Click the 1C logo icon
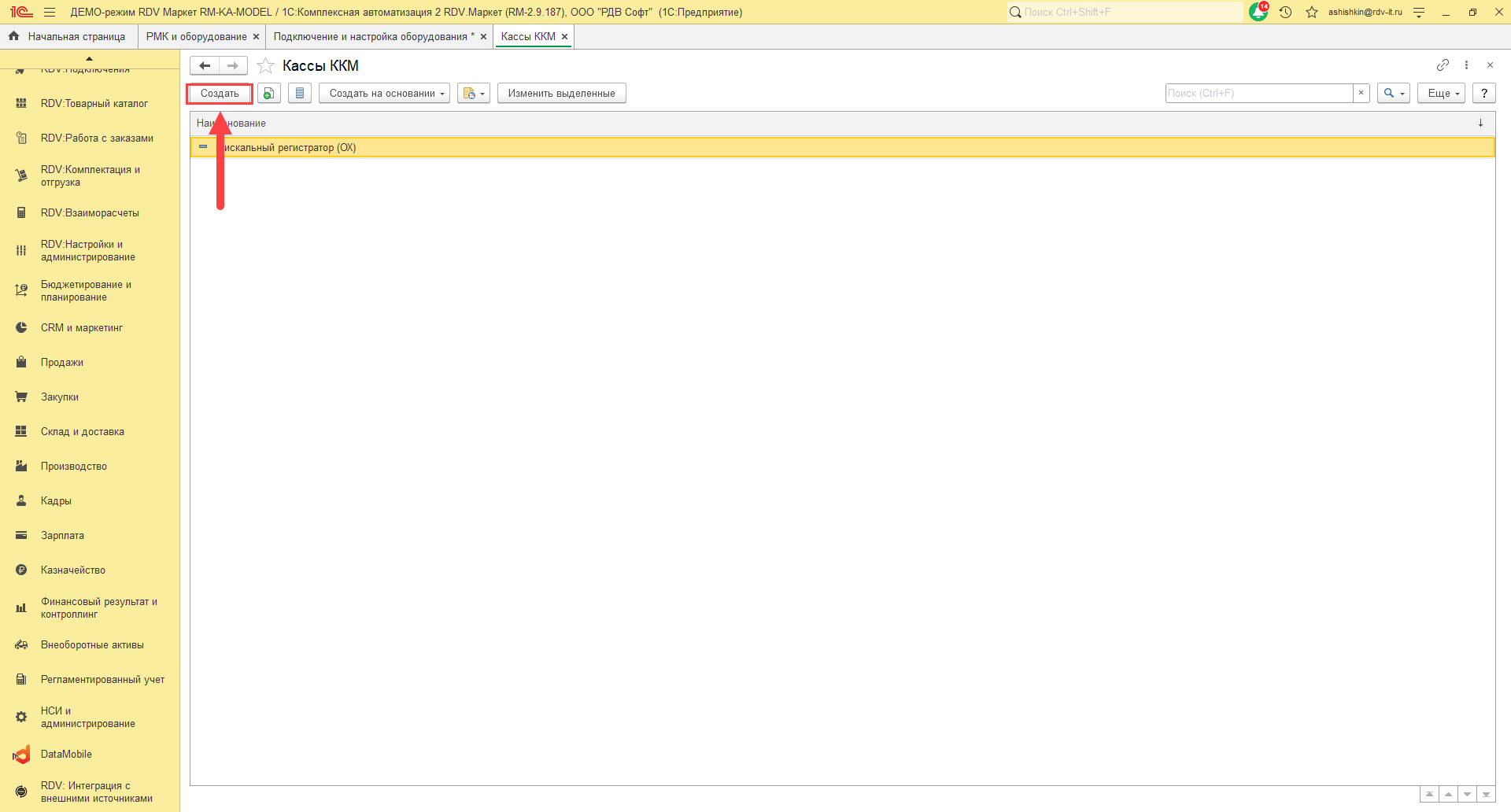This screenshot has height=812, width=1511. [x=21, y=12]
